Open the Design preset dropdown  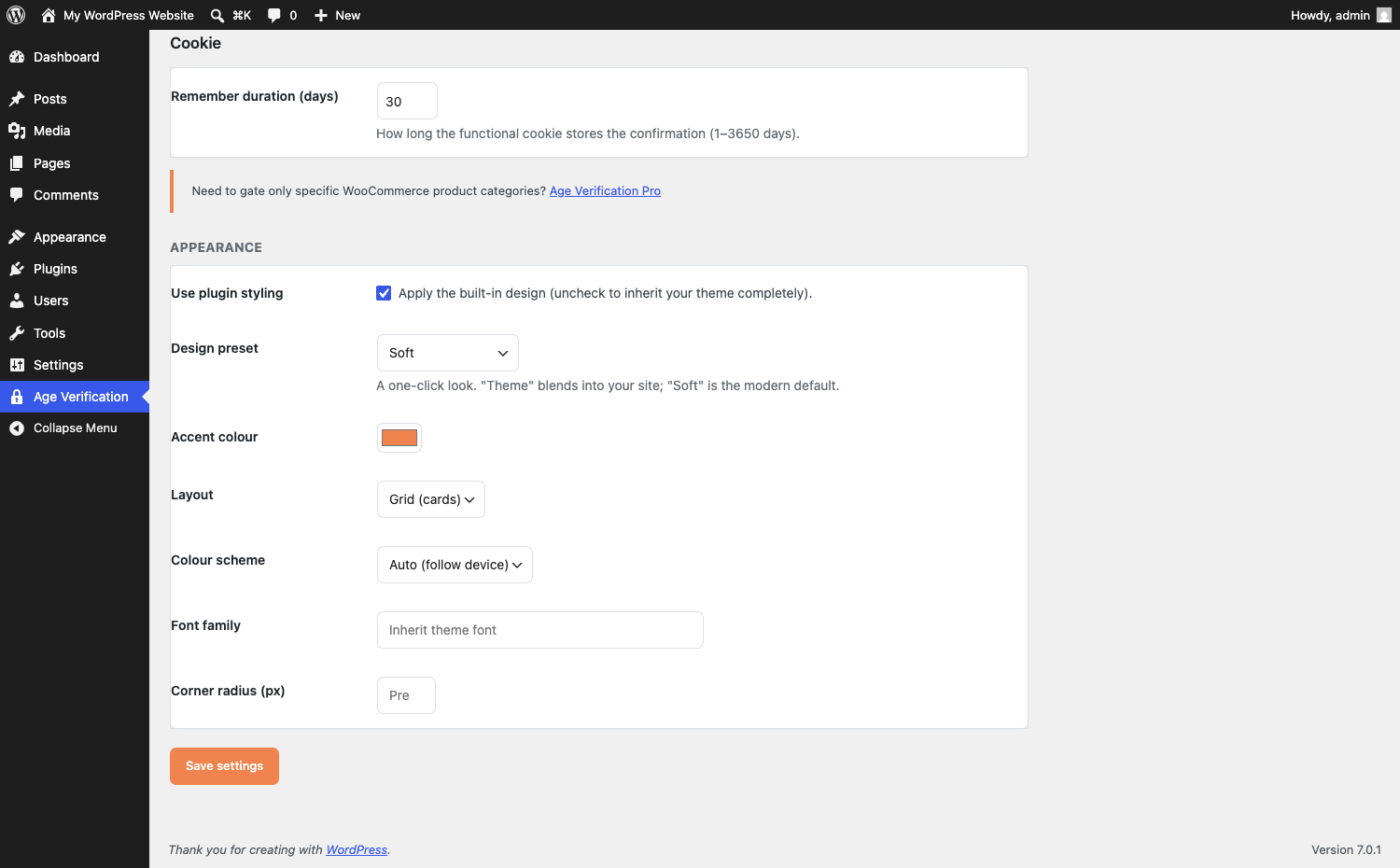pos(448,353)
